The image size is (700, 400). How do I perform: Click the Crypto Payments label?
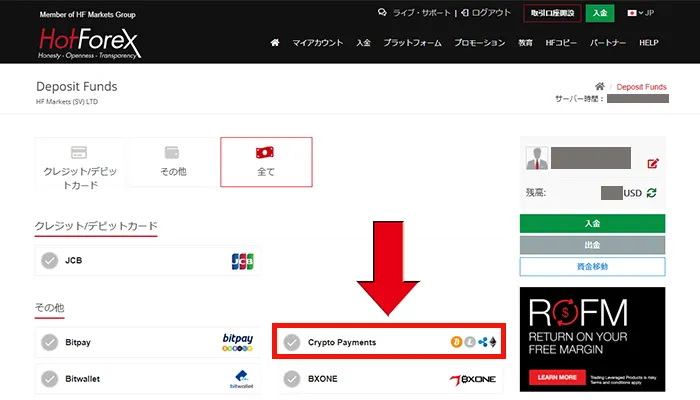tap(342, 342)
